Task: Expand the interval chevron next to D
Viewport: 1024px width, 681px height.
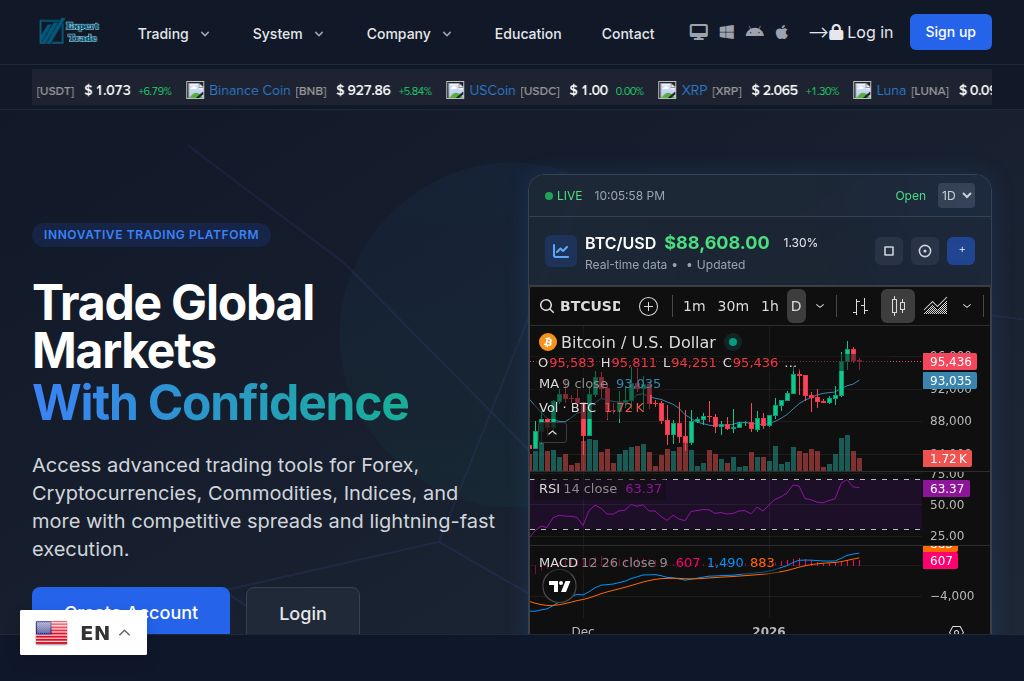Action: tap(818, 306)
